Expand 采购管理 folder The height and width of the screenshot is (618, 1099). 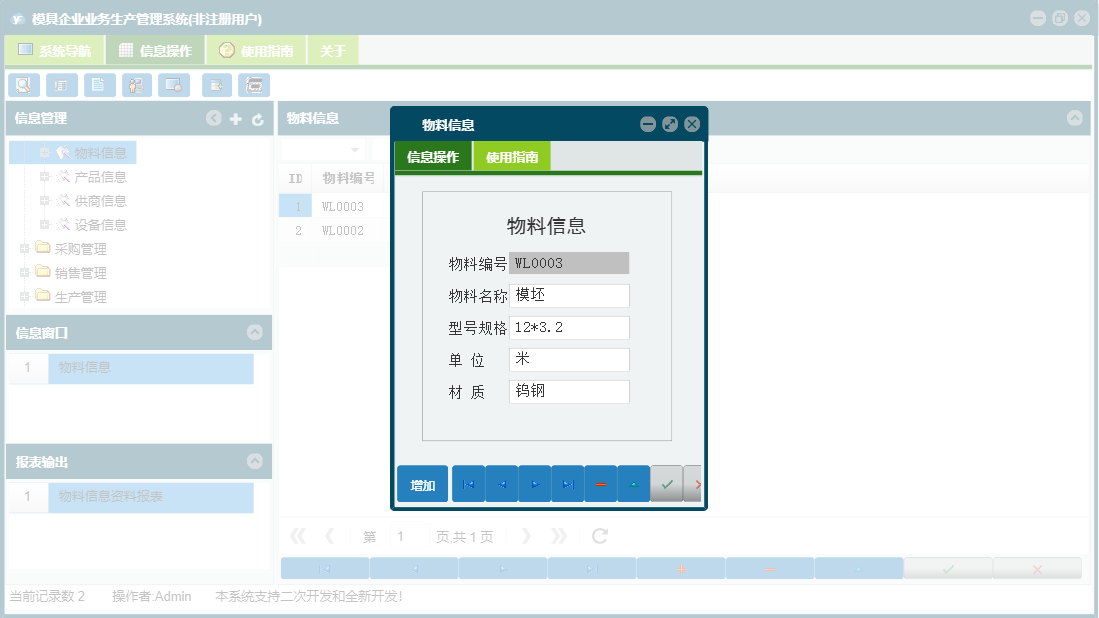point(25,249)
